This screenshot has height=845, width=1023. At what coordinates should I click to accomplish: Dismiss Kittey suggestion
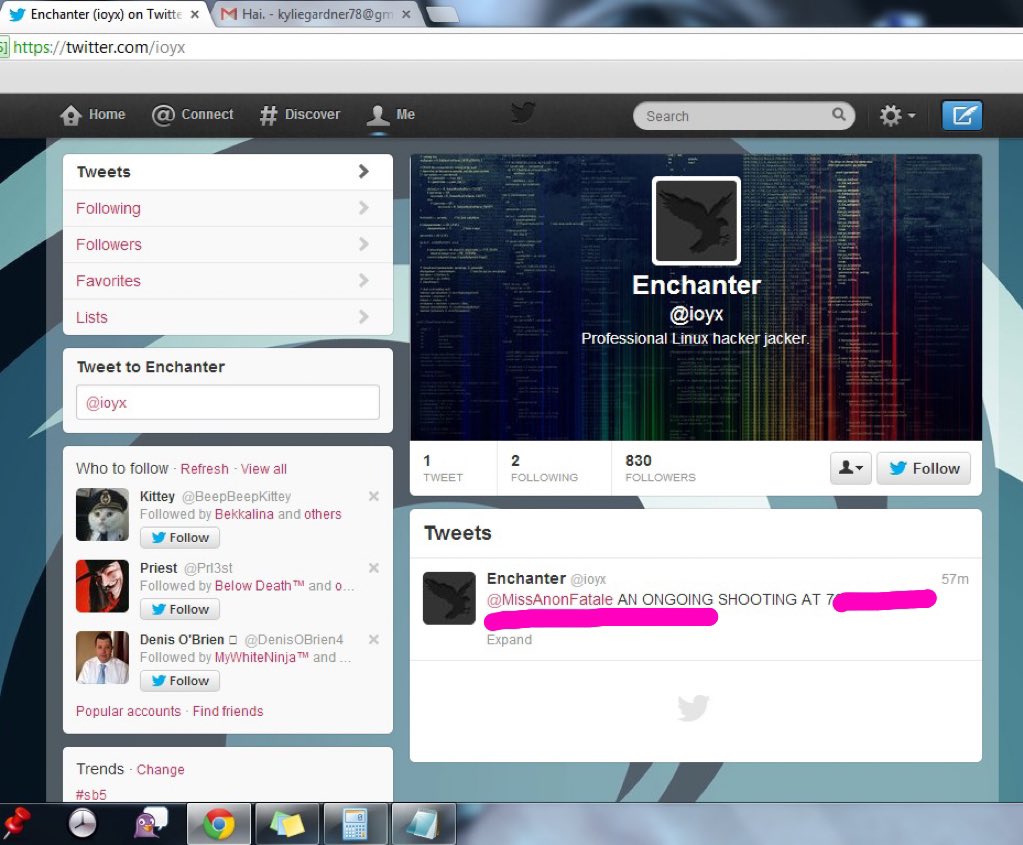374,497
